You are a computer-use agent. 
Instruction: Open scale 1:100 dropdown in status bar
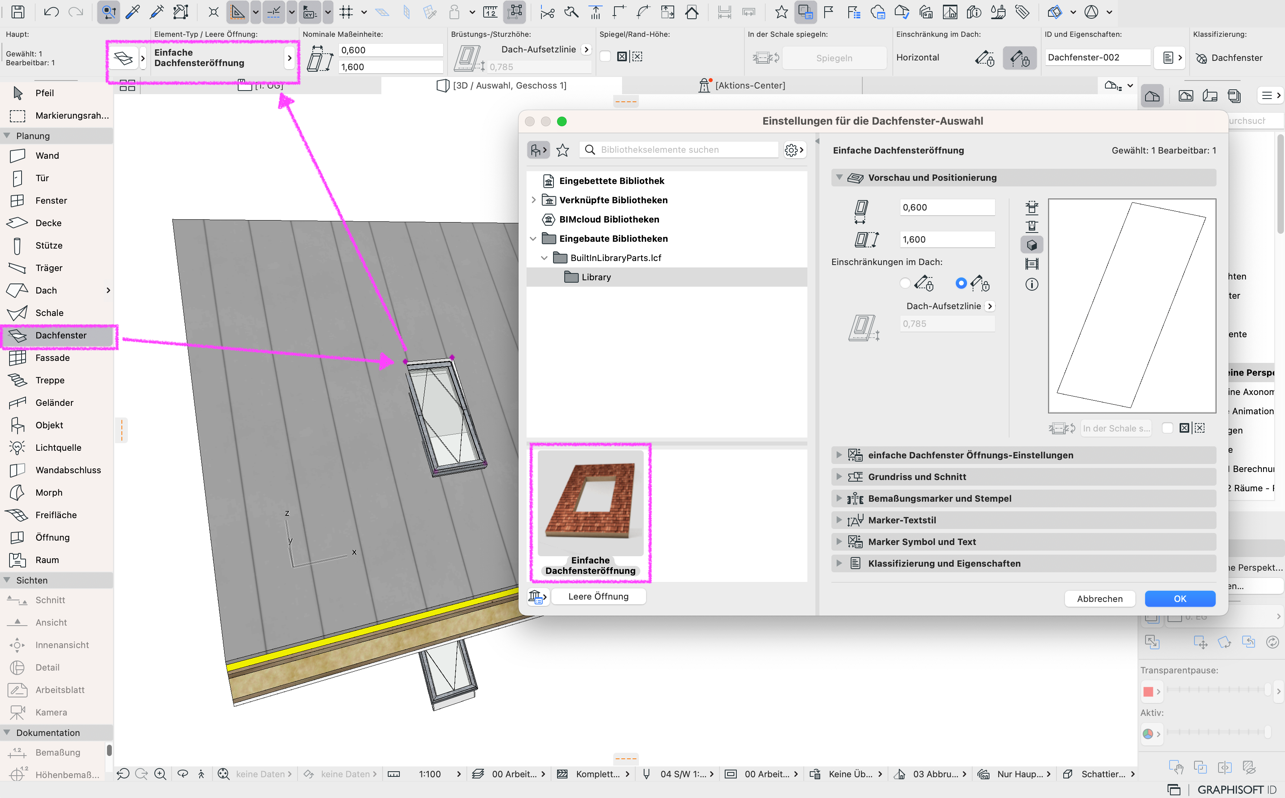[459, 774]
